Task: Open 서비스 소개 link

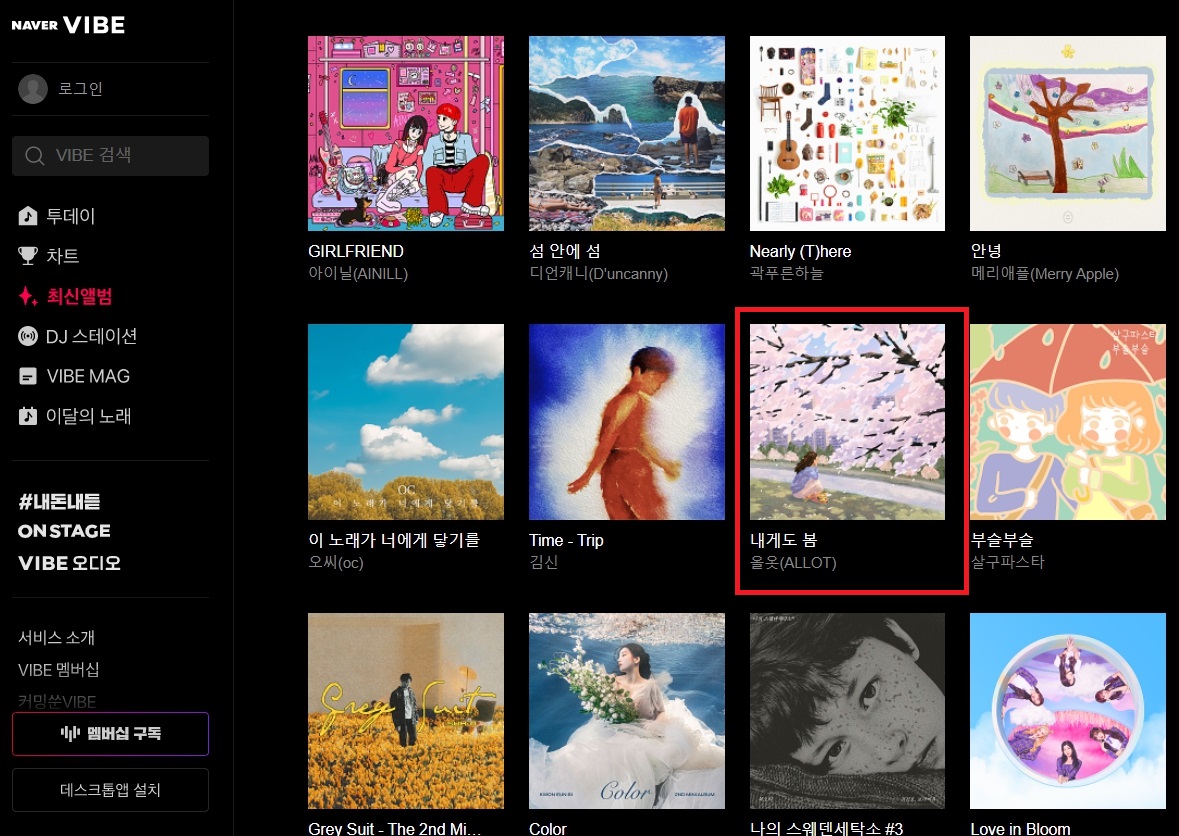Action: tap(56, 638)
